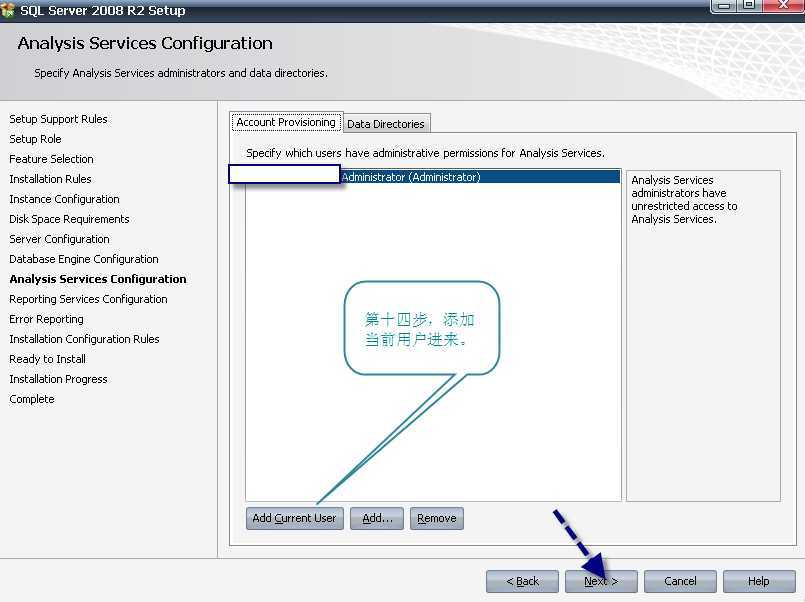805x602 pixels.
Task: Close the SQL Server Setup window
Action: click(x=783, y=5)
